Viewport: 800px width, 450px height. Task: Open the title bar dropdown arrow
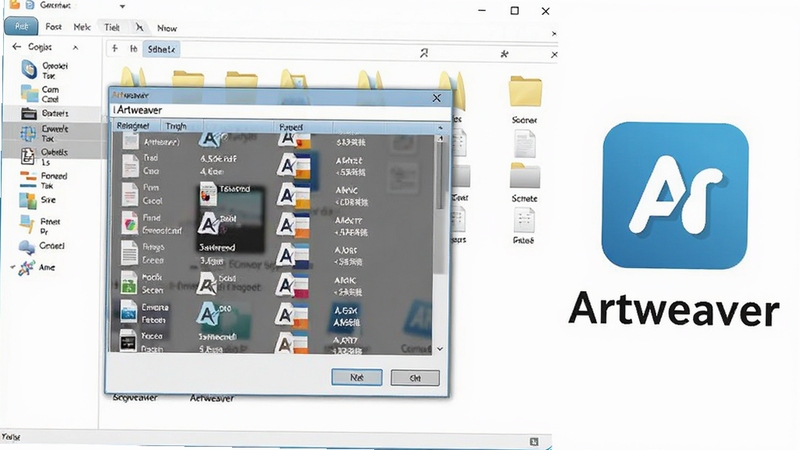point(122,7)
